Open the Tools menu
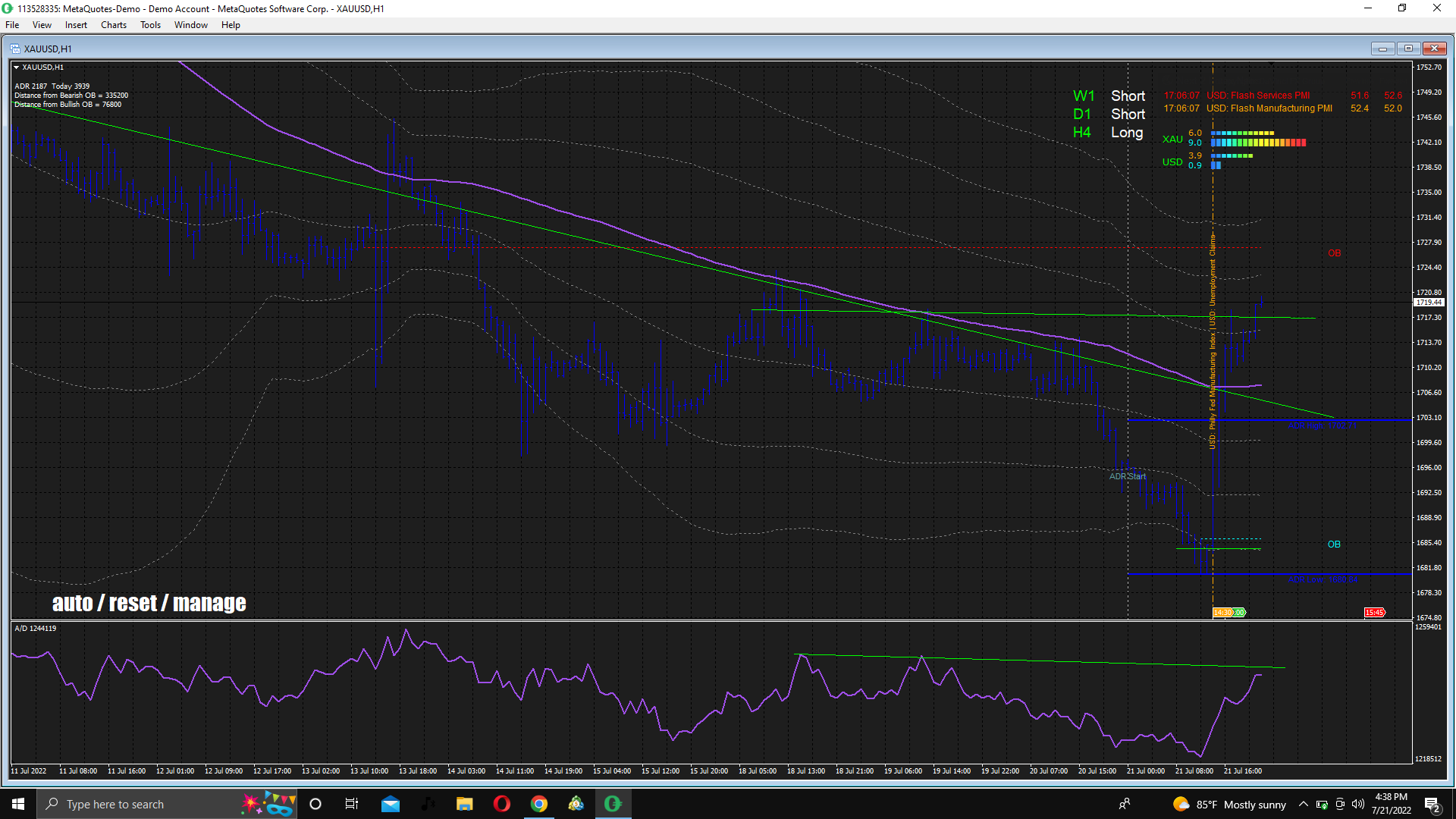Viewport: 1456px width, 819px height. (150, 25)
